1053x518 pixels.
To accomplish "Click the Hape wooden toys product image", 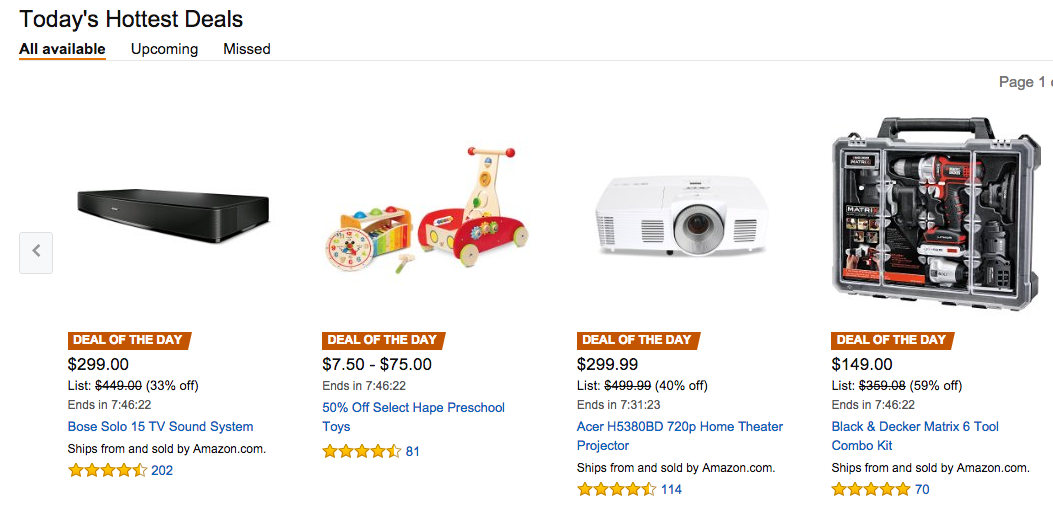I will (426, 212).
